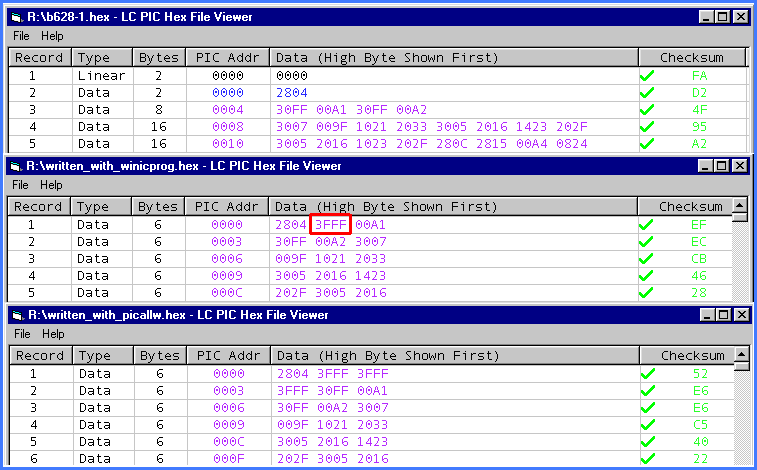Open Help menu in b628-1.hex window
This screenshot has height=470, width=757.
[x=52, y=36]
